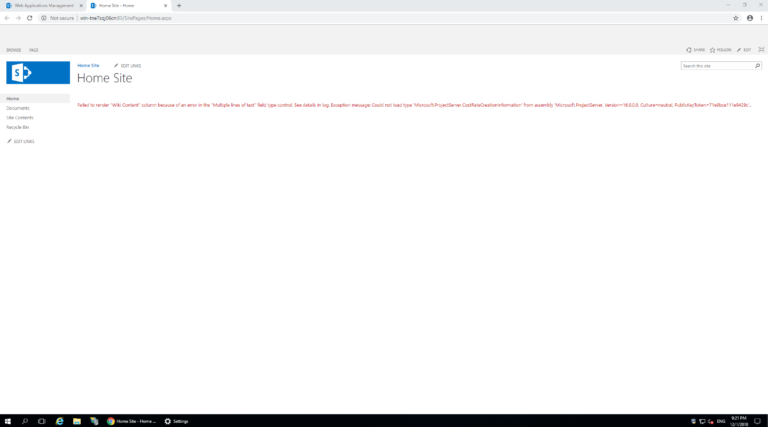Click the ENG language indicator
The image size is (768, 427).
tap(721, 421)
